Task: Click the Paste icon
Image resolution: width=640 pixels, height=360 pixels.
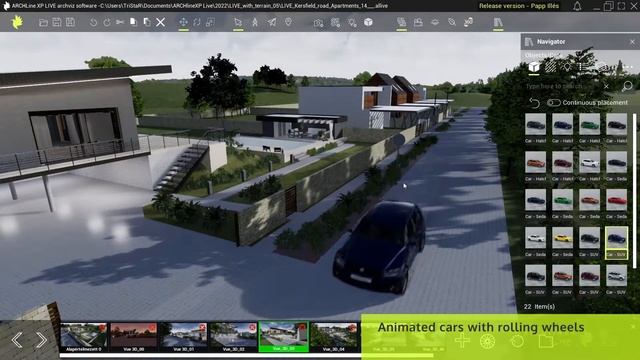Action: (147, 22)
